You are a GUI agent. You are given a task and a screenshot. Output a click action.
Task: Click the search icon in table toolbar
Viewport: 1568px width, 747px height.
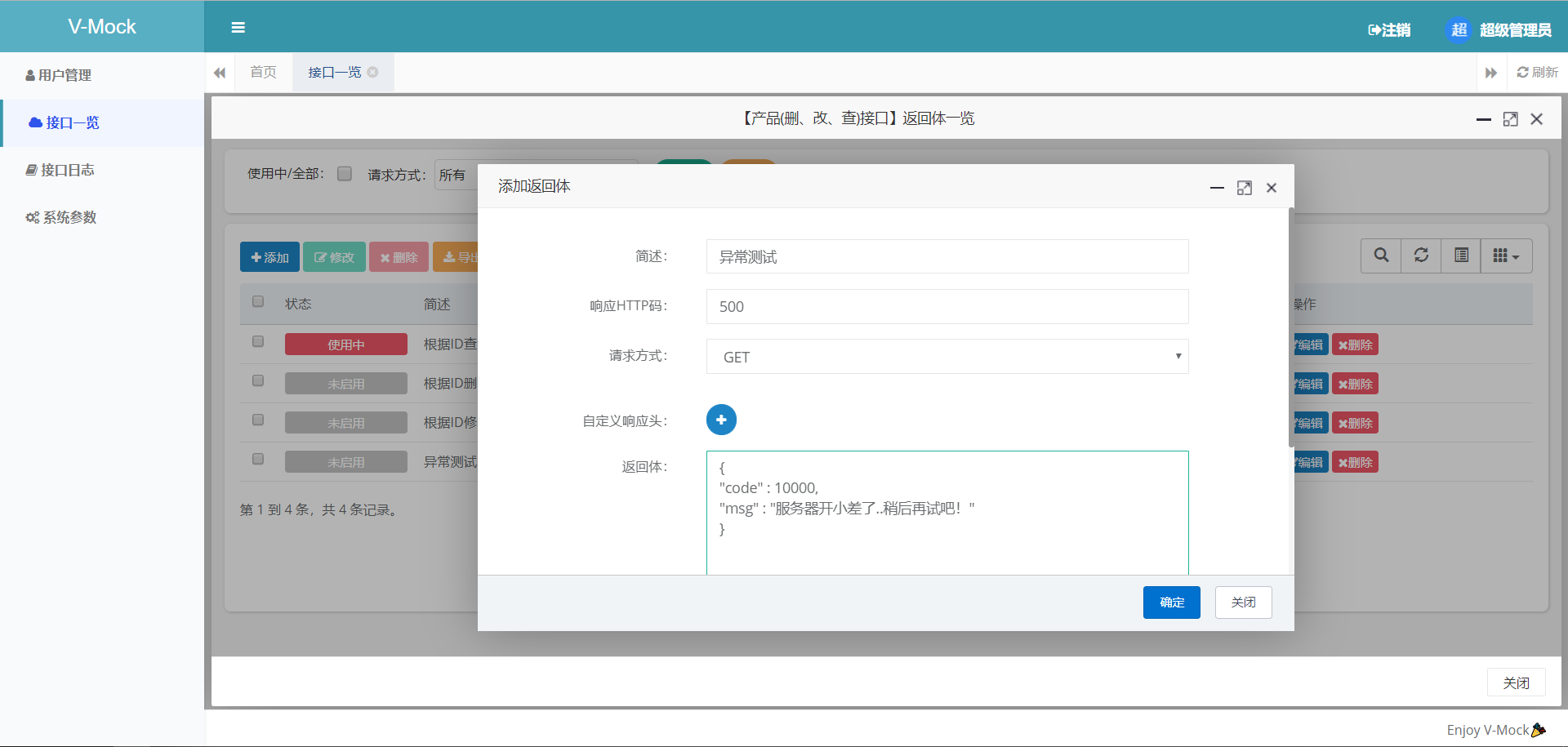[1381, 256]
